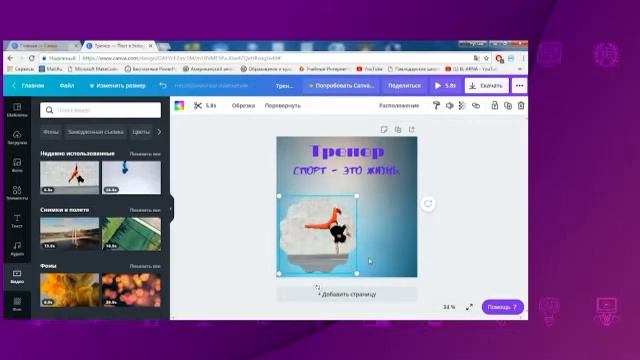Screen dimensions: 640x360
Task: Show all Backgrounds videos
Action: coord(145,266)
